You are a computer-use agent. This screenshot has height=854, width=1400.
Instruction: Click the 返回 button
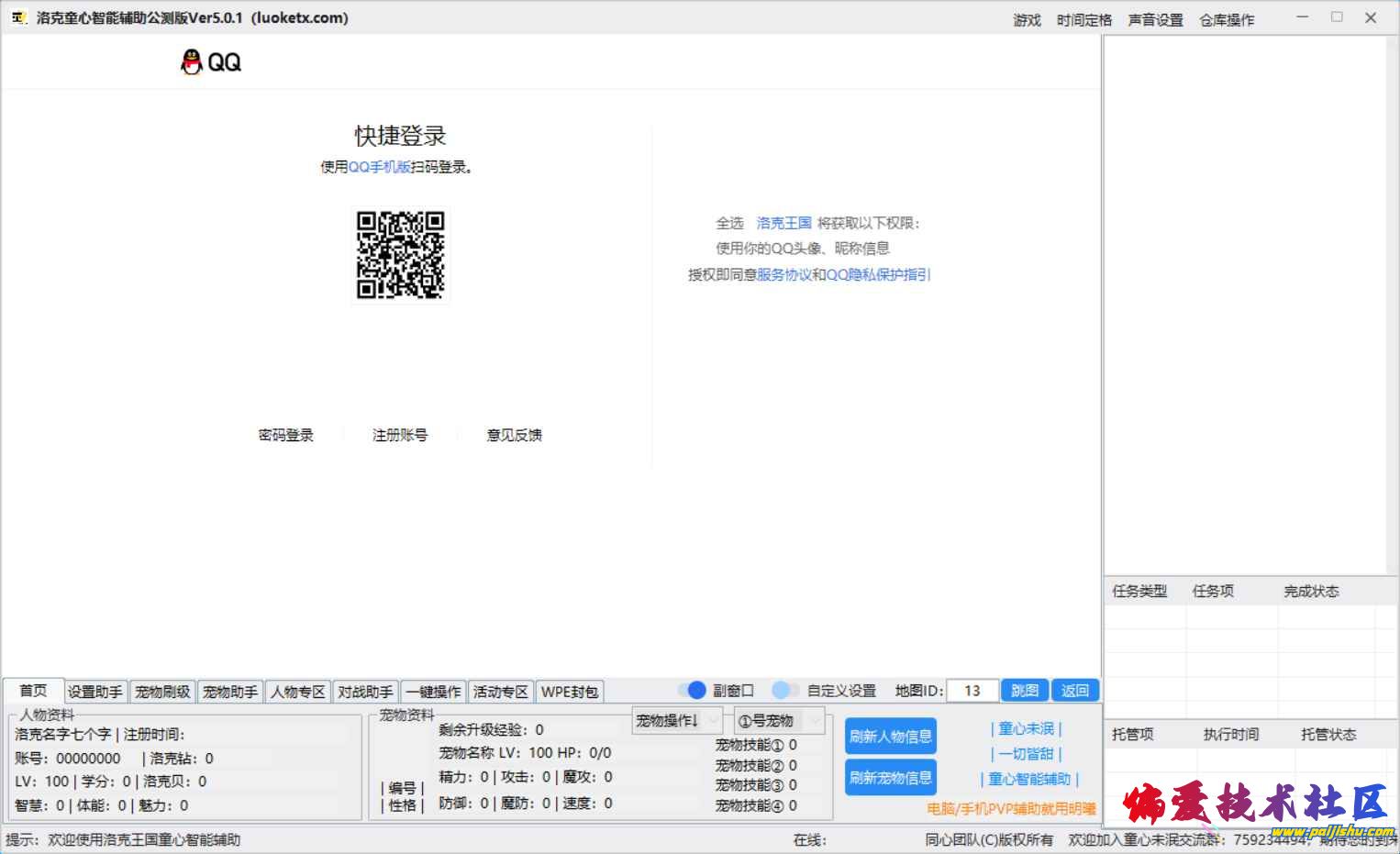[1074, 691]
